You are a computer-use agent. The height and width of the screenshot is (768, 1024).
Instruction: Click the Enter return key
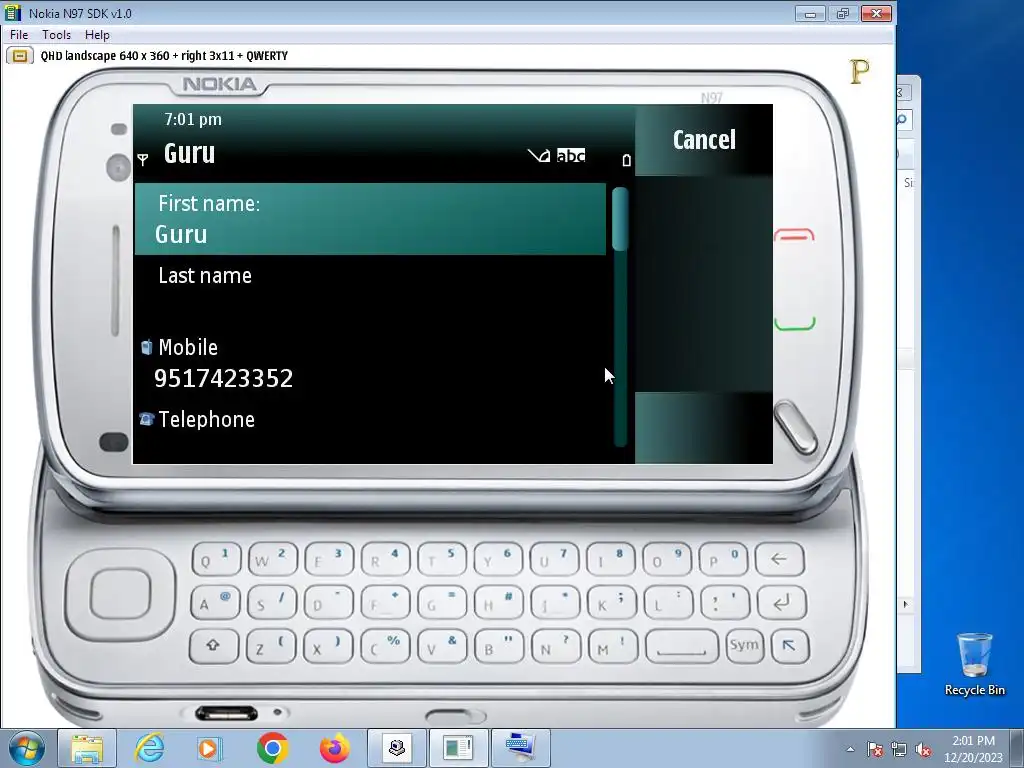[781, 603]
